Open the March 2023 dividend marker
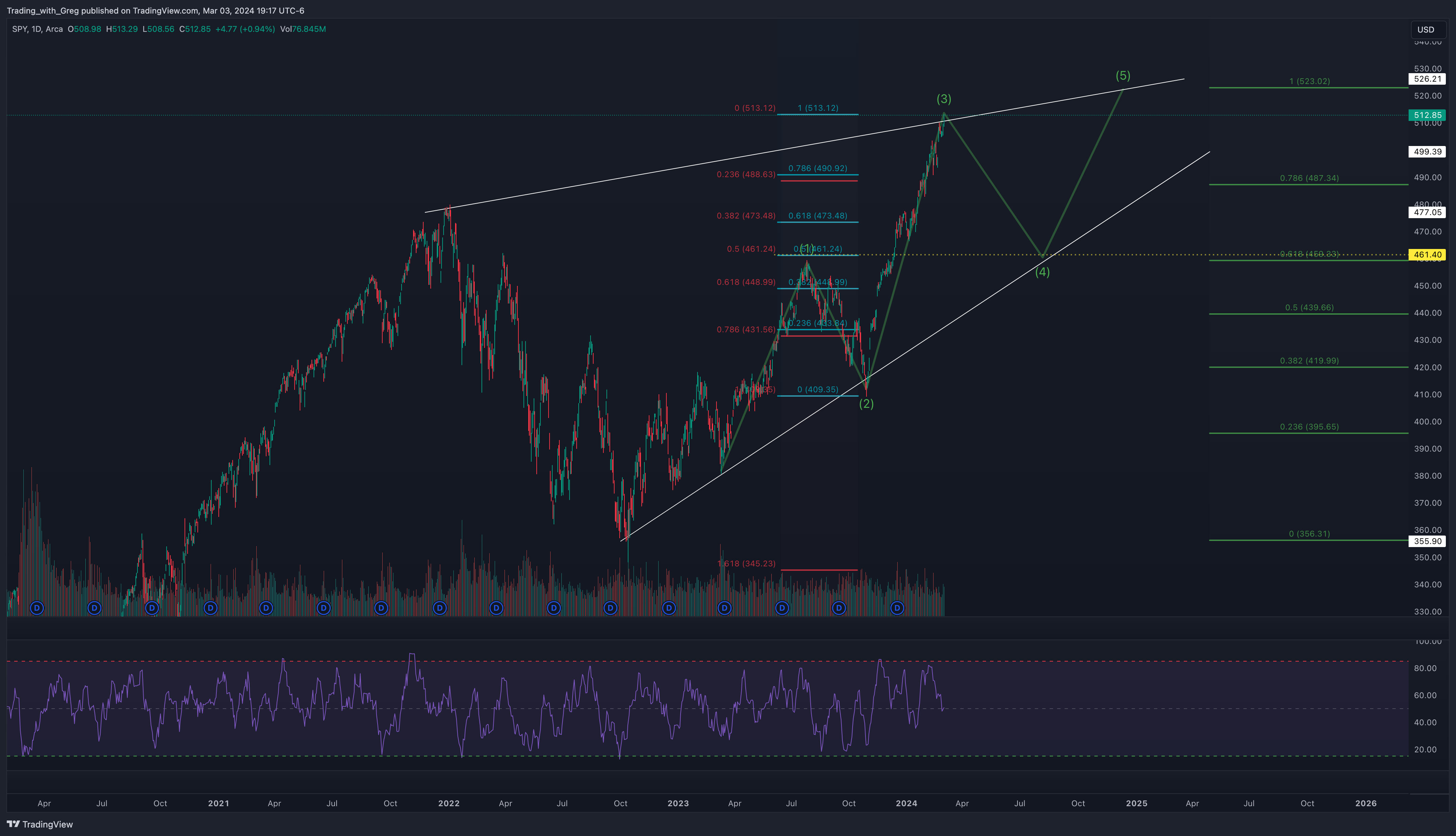Viewport: 1456px width, 836px height. [x=725, y=607]
